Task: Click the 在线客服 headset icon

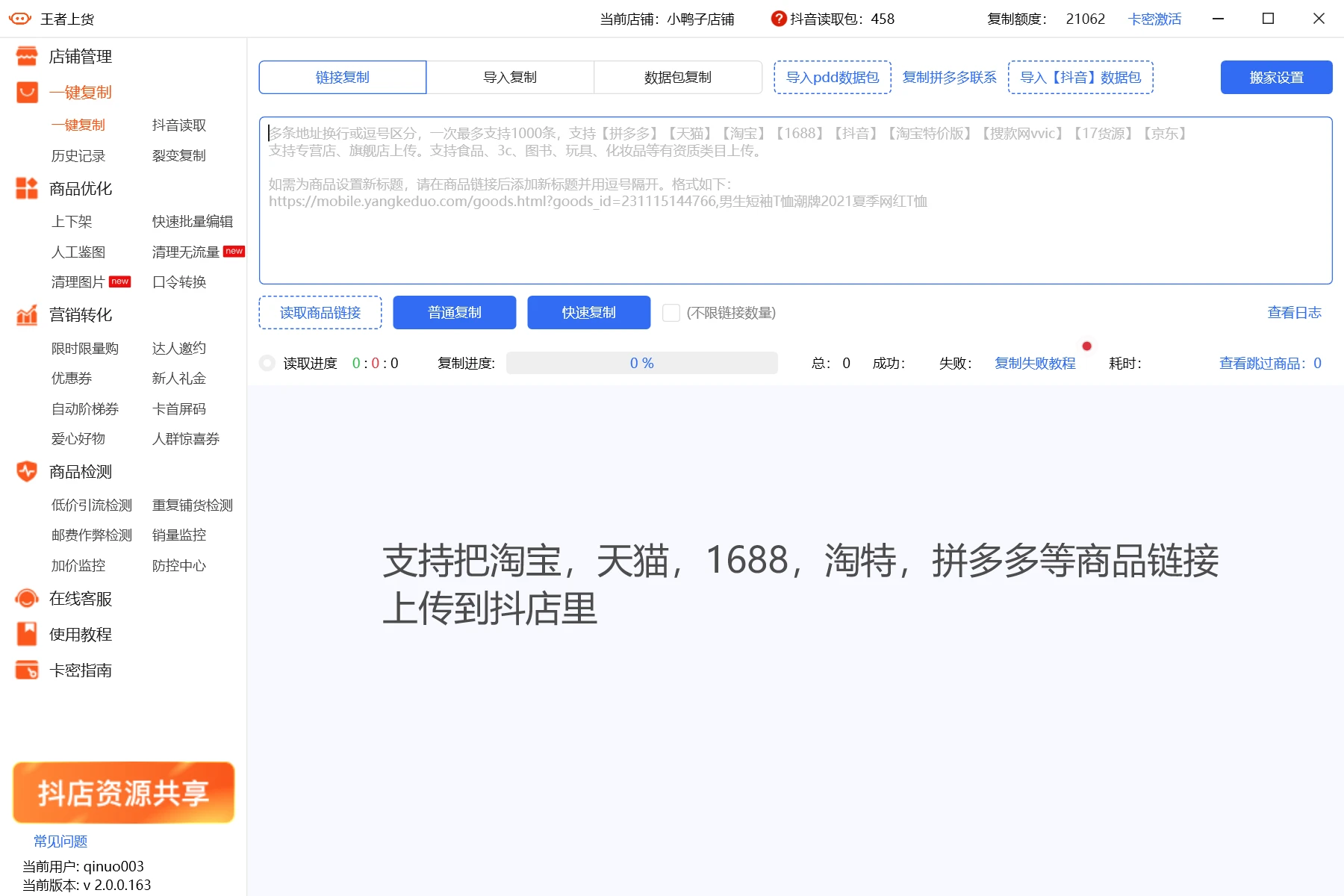Action: point(27,598)
